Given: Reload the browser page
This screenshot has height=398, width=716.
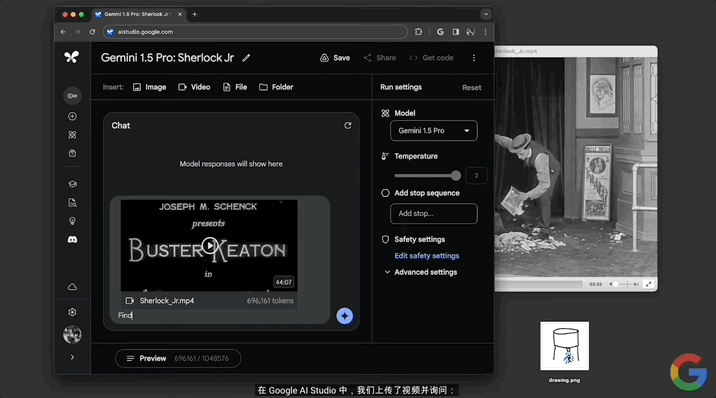Looking at the screenshot, I should (92, 32).
